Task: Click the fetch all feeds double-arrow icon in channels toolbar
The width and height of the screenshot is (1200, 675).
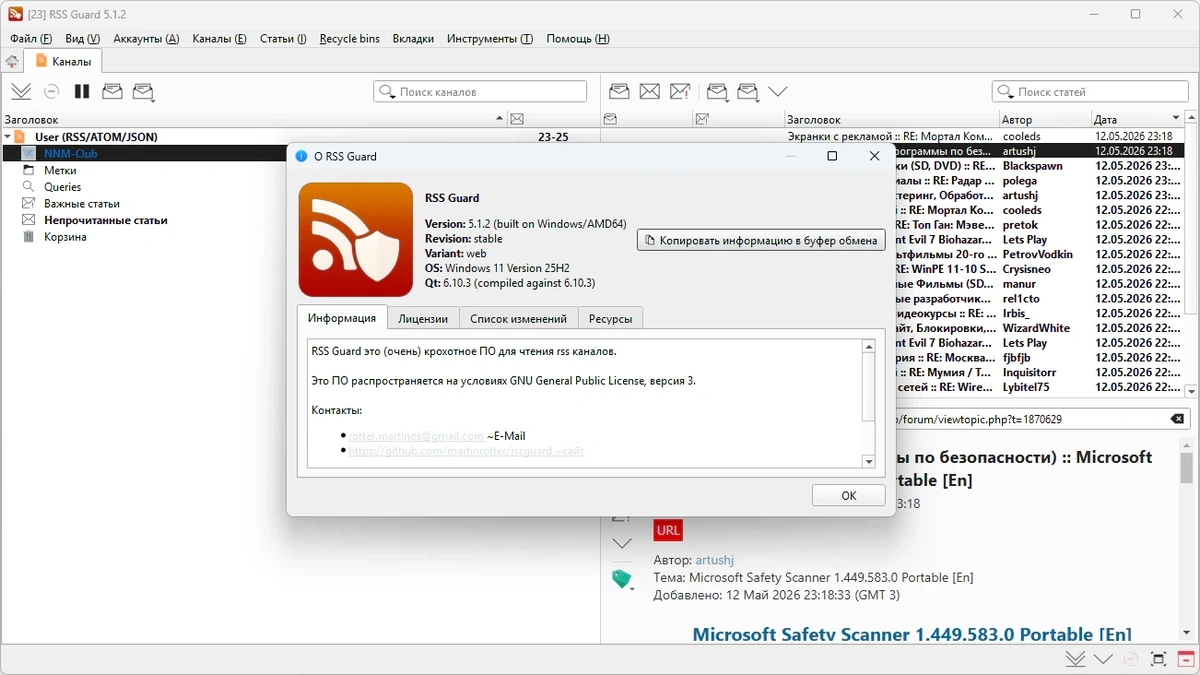Action: (x=21, y=91)
